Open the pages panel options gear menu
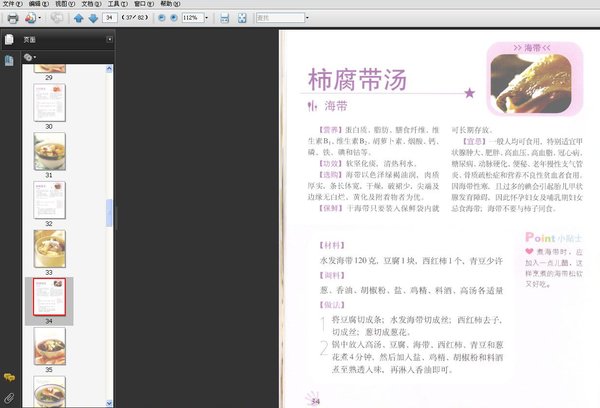600x408 pixels. tap(30, 57)
